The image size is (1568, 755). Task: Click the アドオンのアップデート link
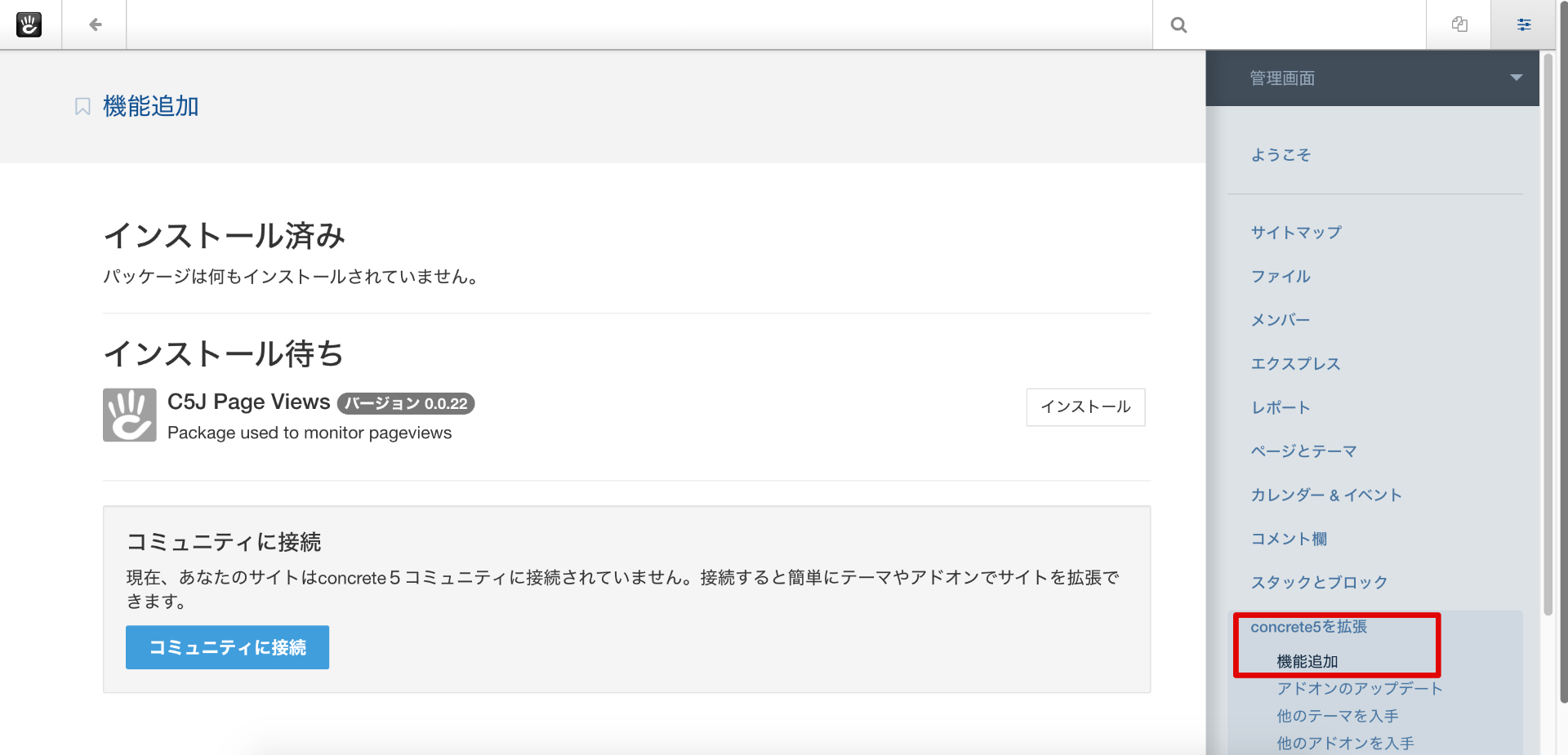(x=1360, y=689)
